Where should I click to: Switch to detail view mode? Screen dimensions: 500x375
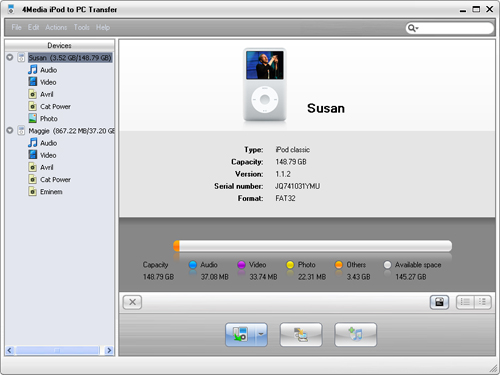(482, 302)
